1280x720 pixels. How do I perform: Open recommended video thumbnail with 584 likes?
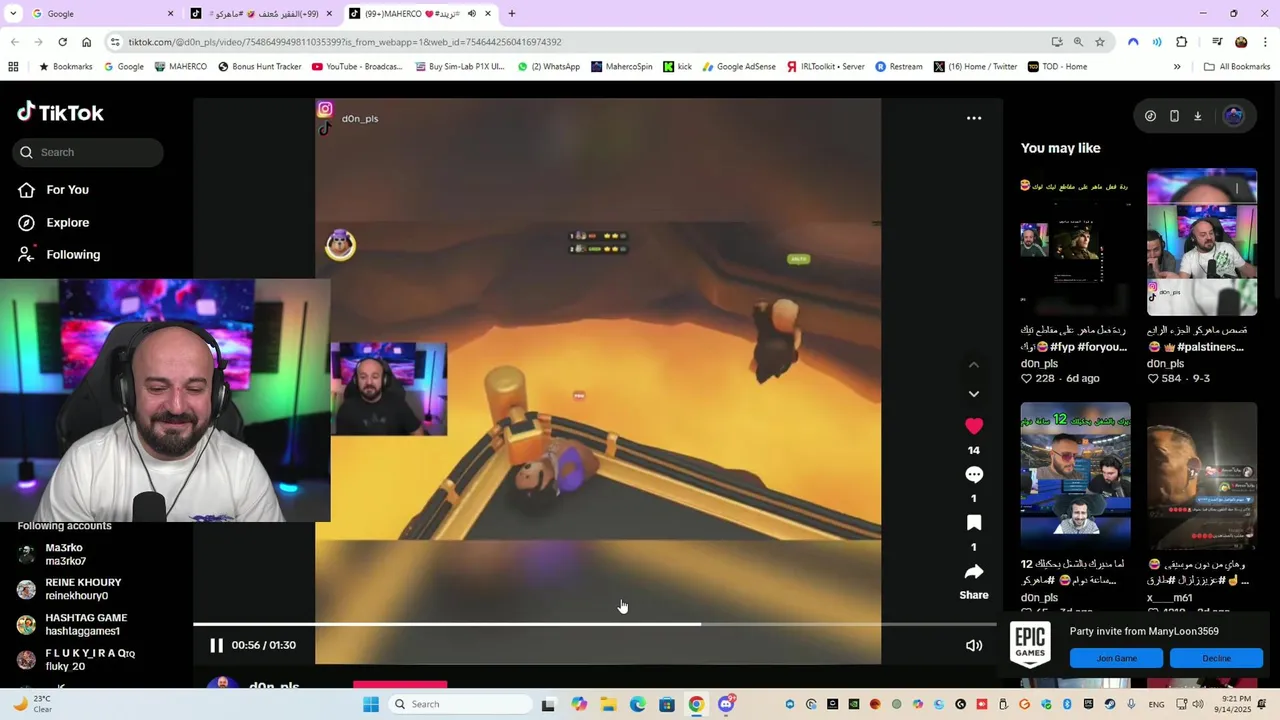[1202, 242]
